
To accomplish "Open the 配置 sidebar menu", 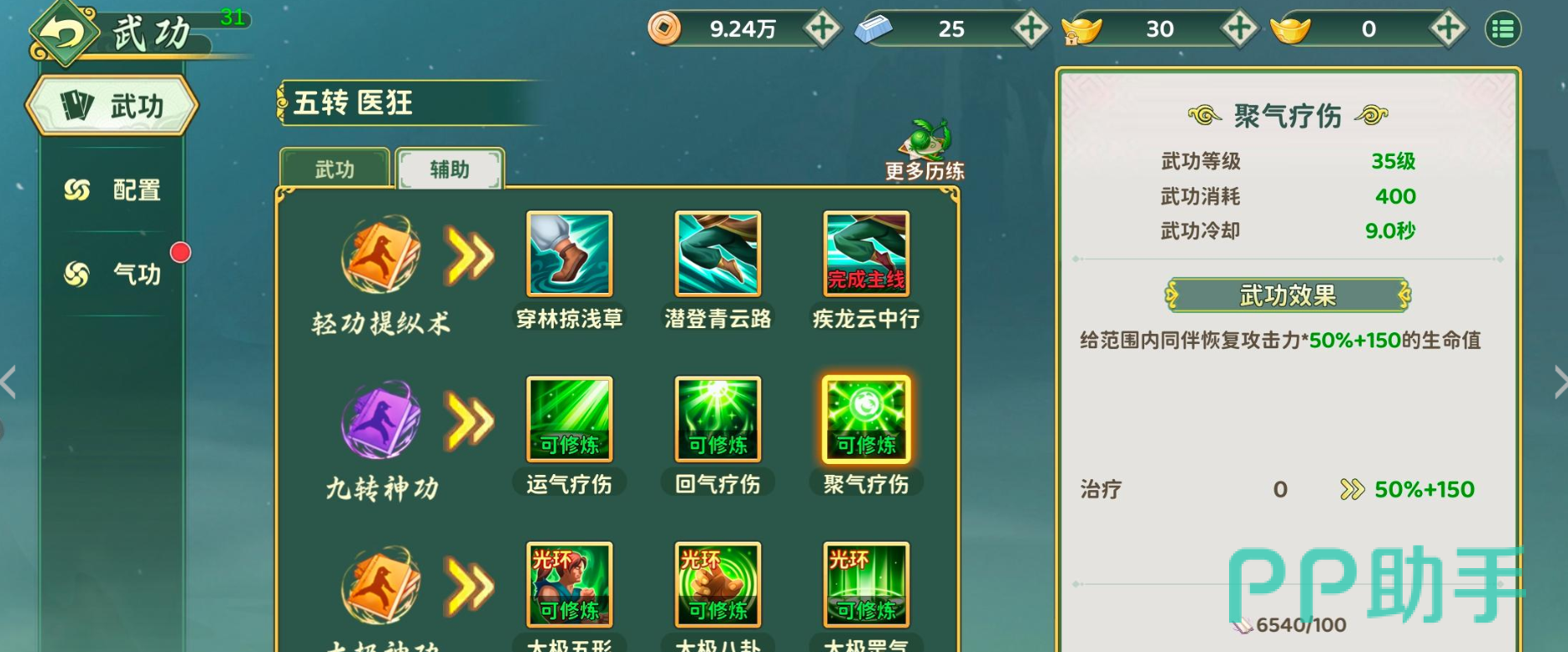I will (113, 190).
